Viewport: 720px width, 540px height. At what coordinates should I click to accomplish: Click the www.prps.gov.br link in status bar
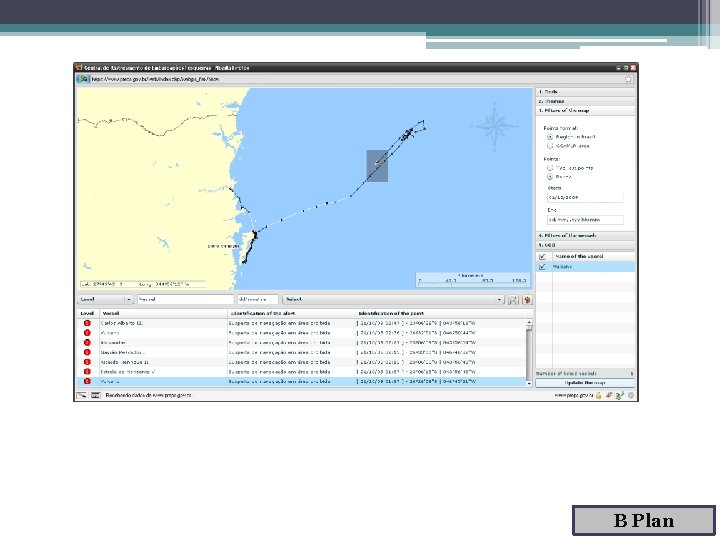tap(574, 395)
